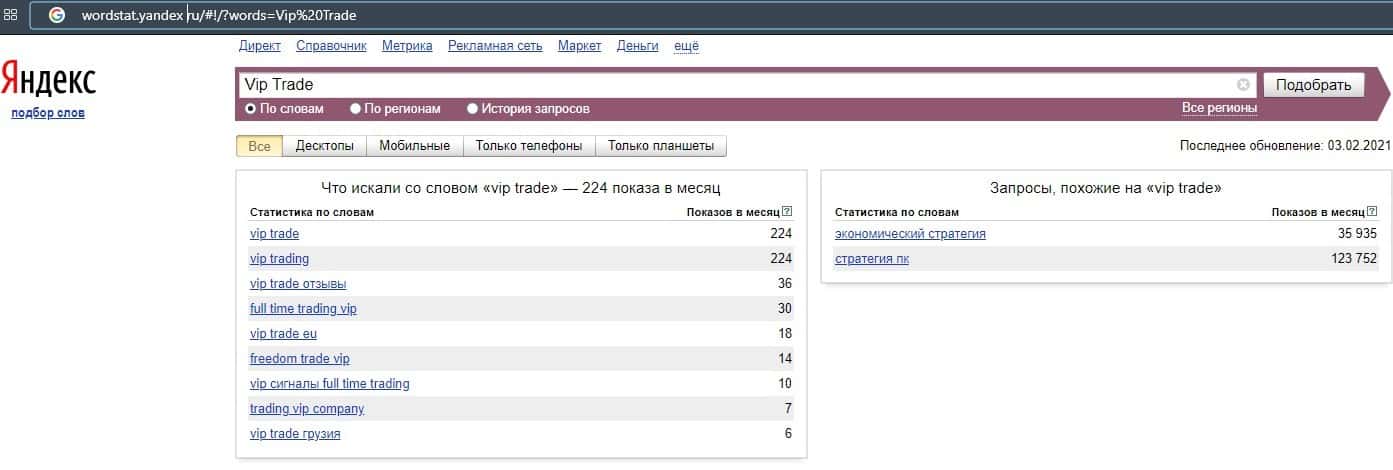The width and height of the screenshot is (1393, 470).
Task: Click help icon beside left Показов в месяц
Action: (x=786, y=212)
